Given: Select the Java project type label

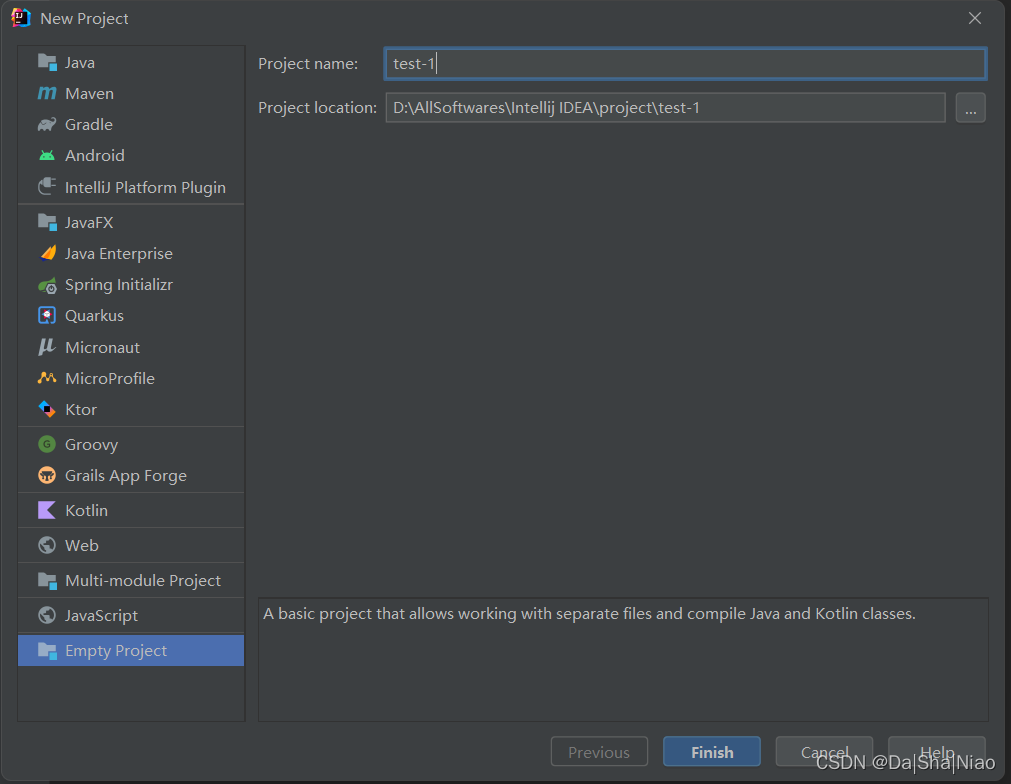Looking at the screenshot, I should (x=80, y=63).
